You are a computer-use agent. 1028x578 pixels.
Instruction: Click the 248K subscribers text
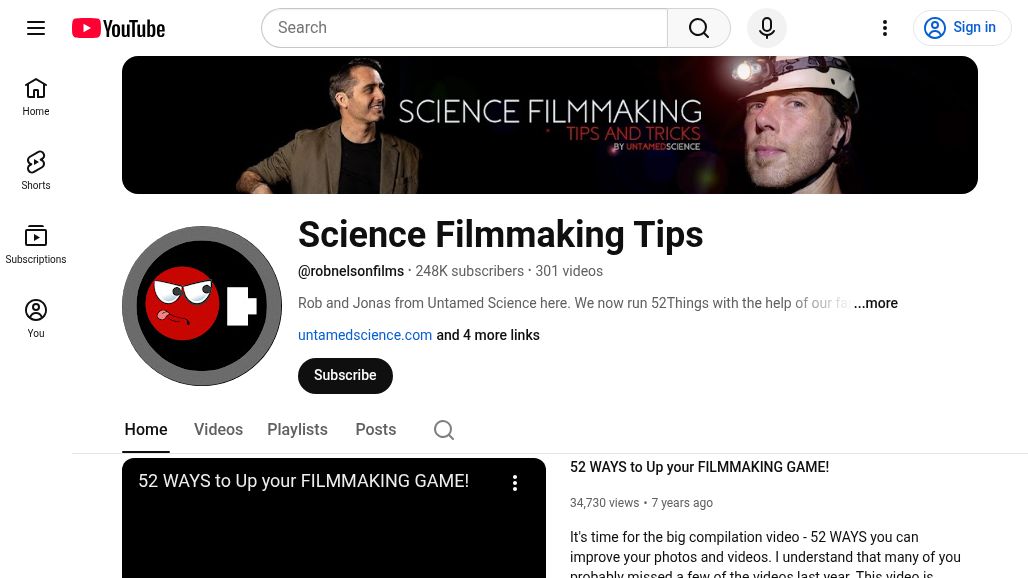[469, 271]
